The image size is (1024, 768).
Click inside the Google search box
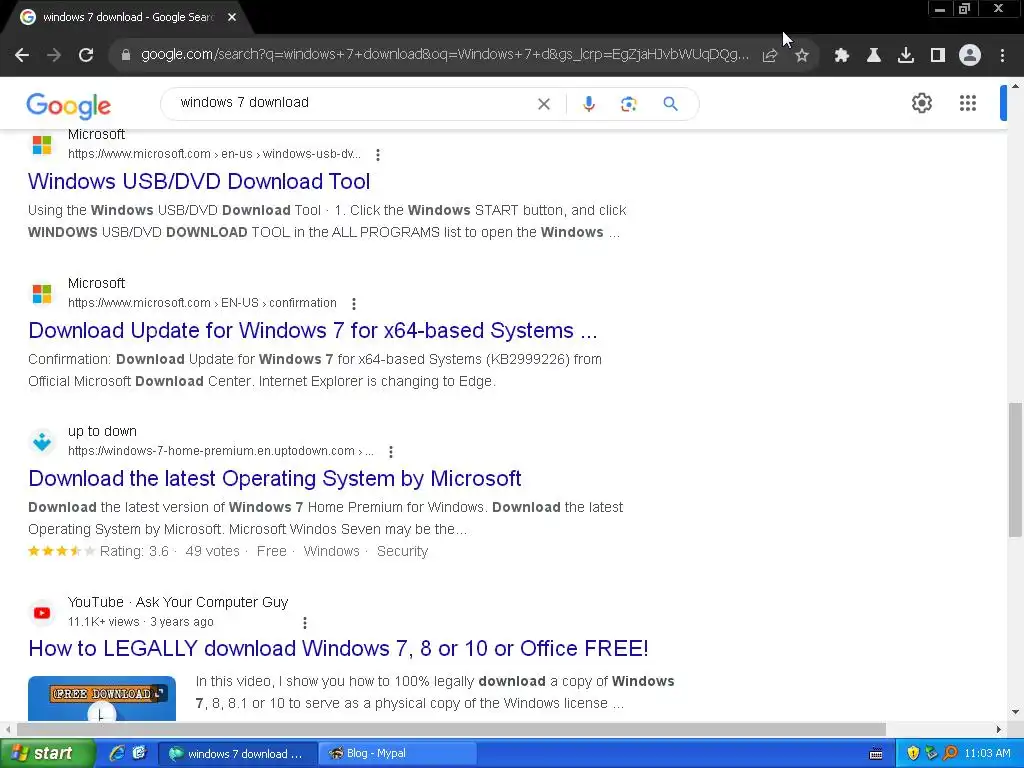click(353, 103)
